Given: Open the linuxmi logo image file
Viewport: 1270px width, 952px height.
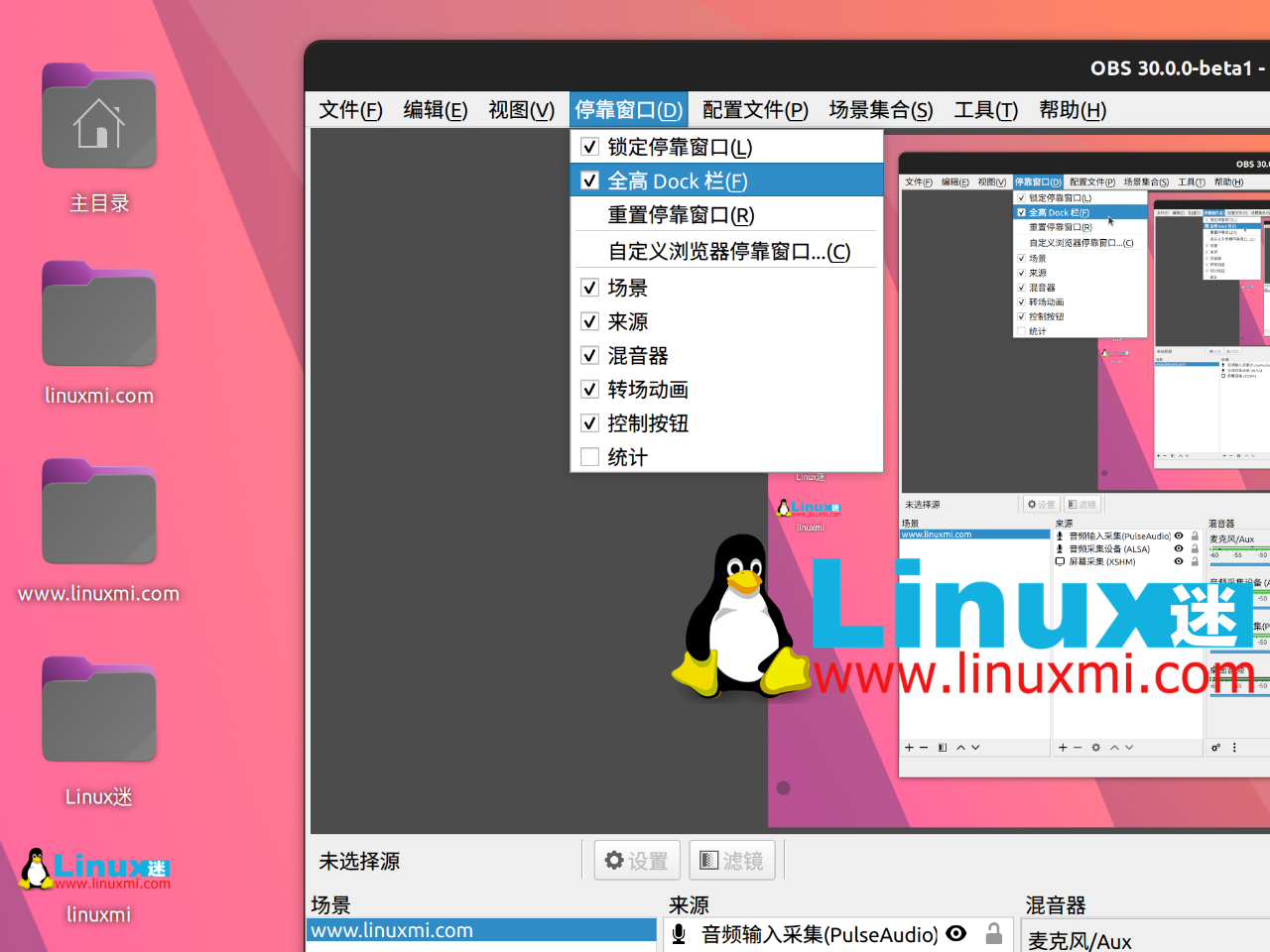Looking at the screenshot, I should pyautogui.click(x=96, y=870).
